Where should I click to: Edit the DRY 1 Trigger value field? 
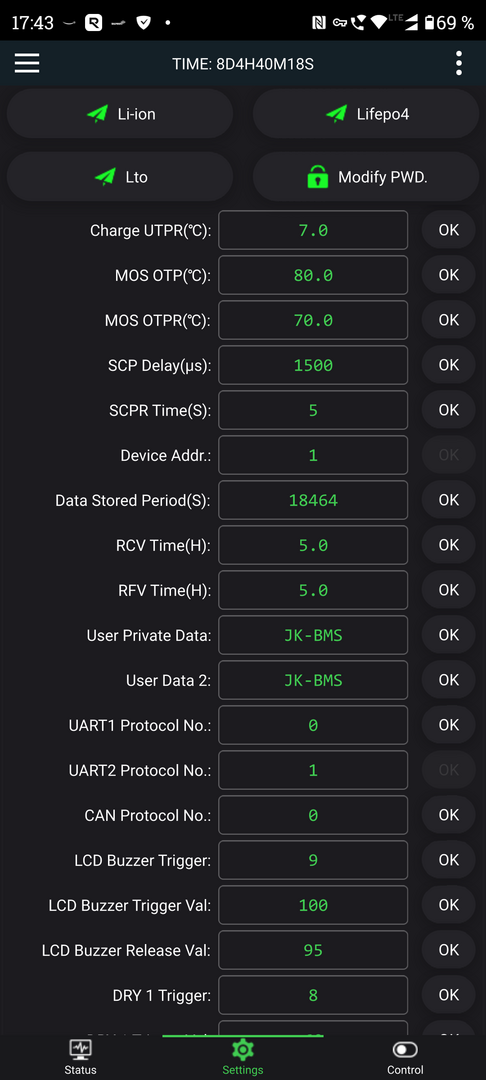[x=313, y=995]
